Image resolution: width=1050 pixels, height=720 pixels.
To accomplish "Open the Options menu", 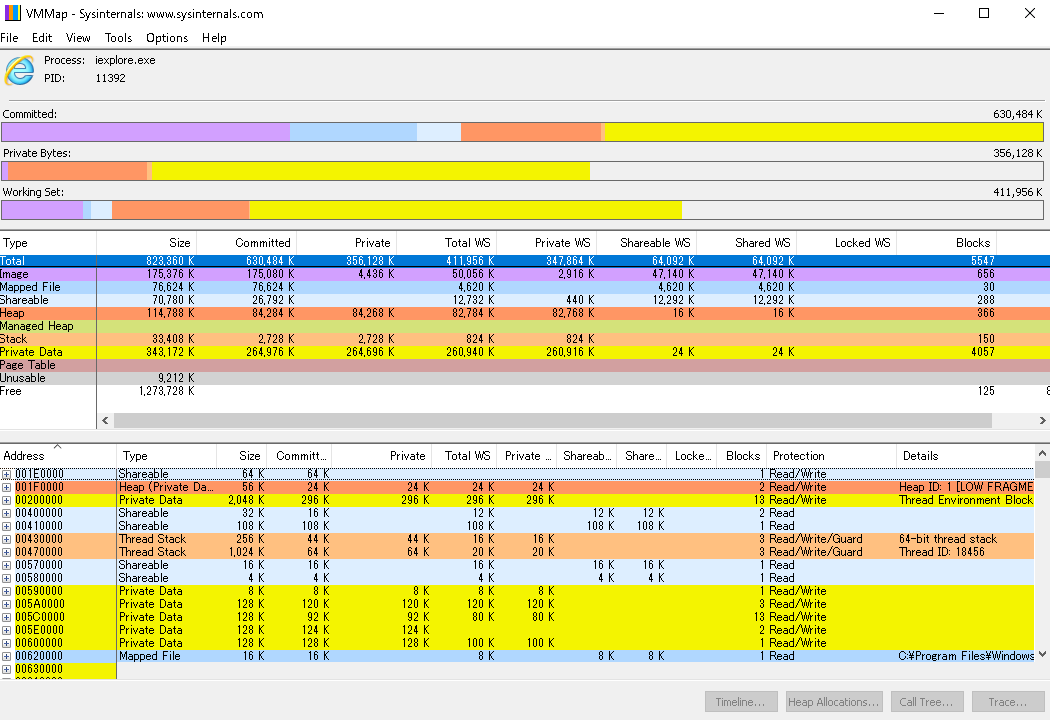I will click(167, 38).
